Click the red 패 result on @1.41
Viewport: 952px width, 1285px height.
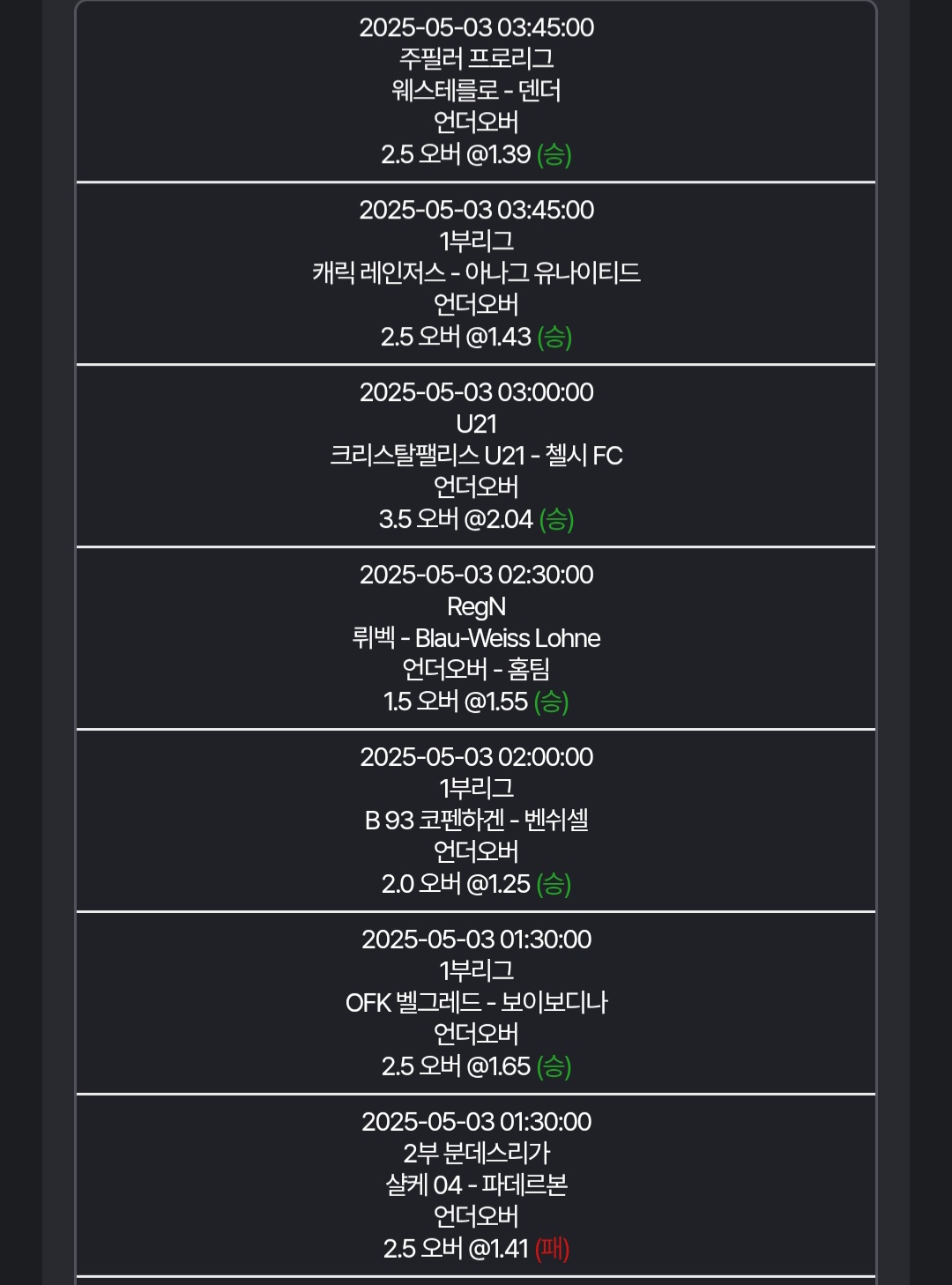point(552,1249)
